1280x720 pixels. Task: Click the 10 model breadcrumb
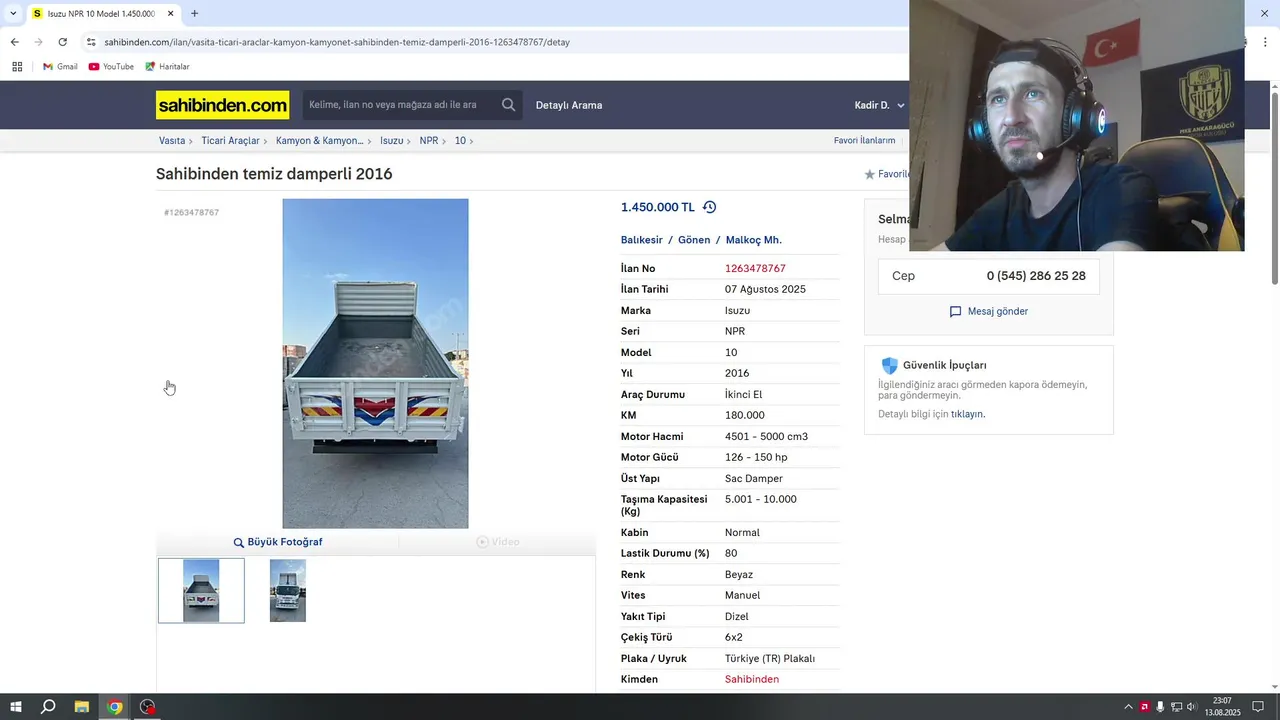(460, 141)
